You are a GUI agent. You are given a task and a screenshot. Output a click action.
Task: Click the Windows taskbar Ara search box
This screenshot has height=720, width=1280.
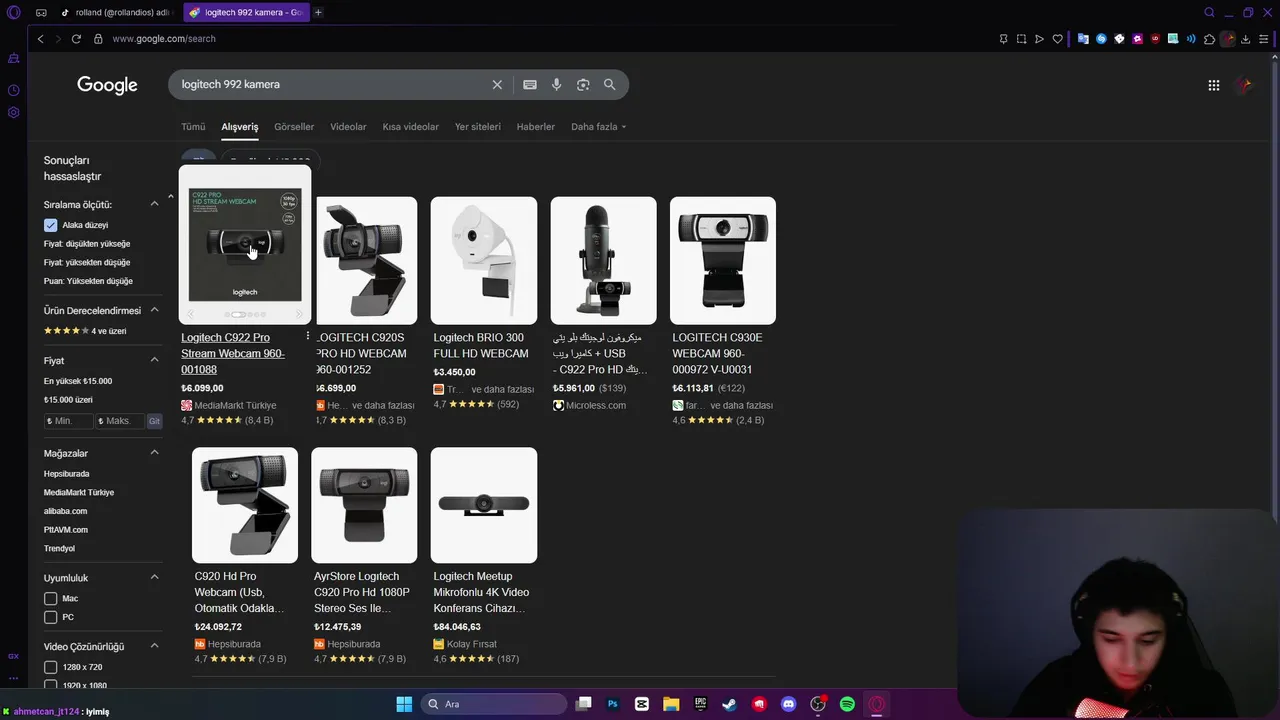point(493,704)
